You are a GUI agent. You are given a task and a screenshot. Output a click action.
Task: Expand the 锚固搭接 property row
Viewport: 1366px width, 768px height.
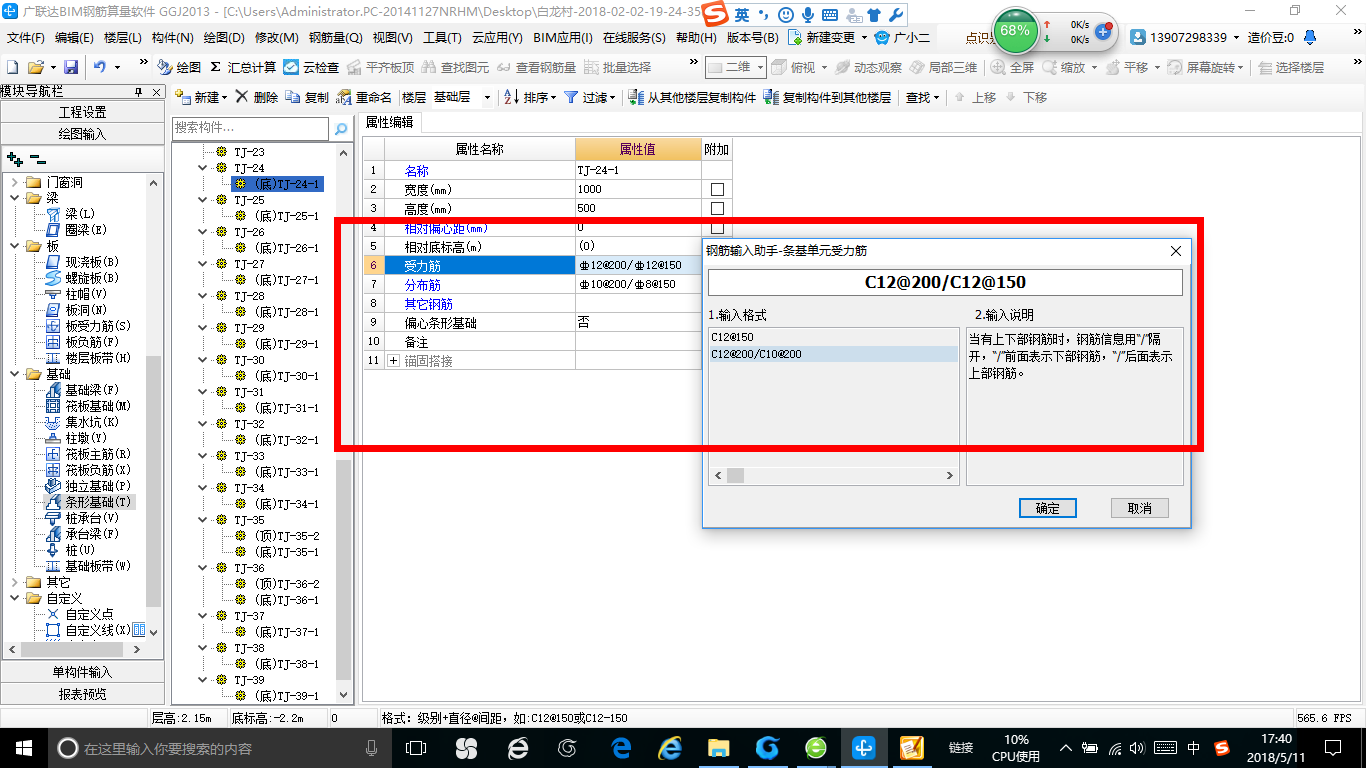pos(394,361)
